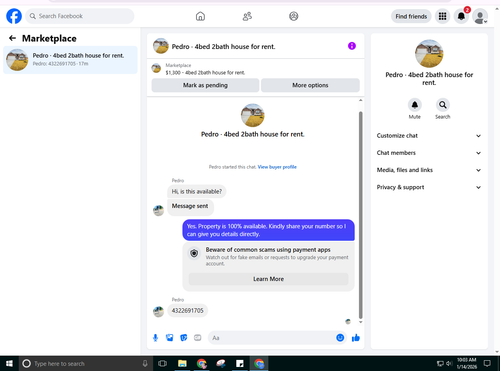The image size is (500, 371).
Task: Send a thumbs-up like
Action: coord(356,338)
